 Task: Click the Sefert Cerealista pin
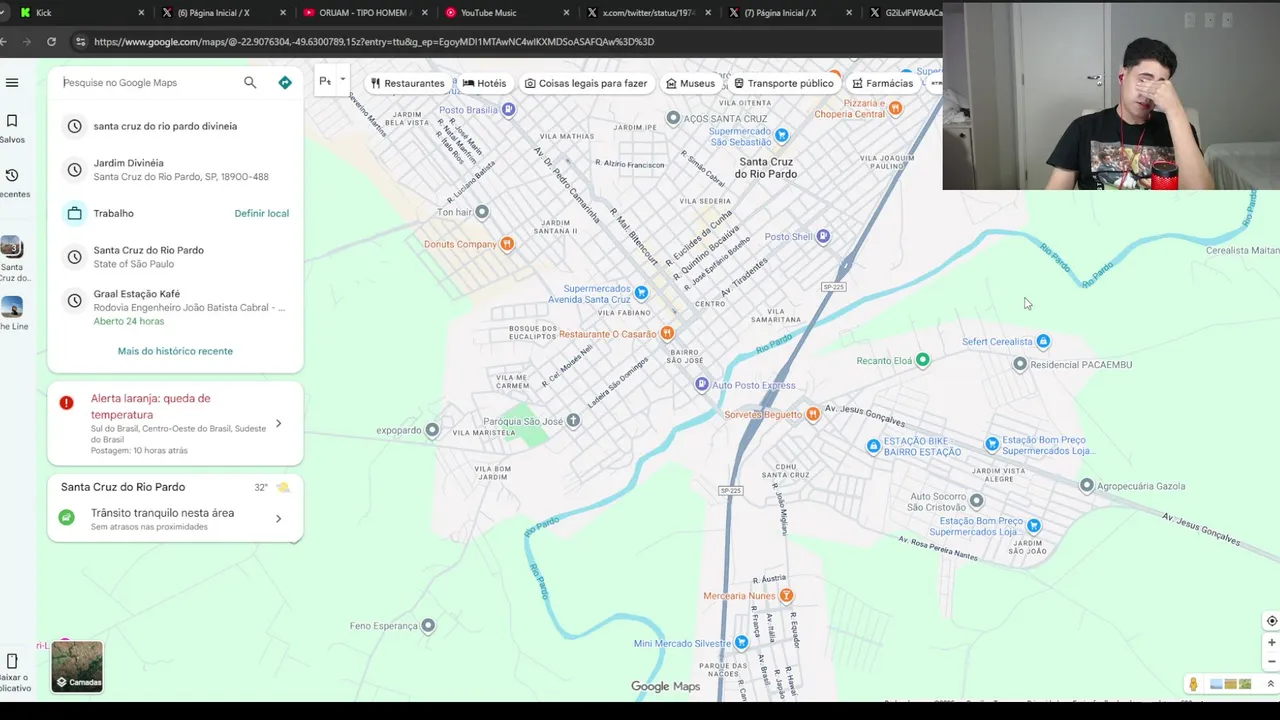[x=1043, y=341]
